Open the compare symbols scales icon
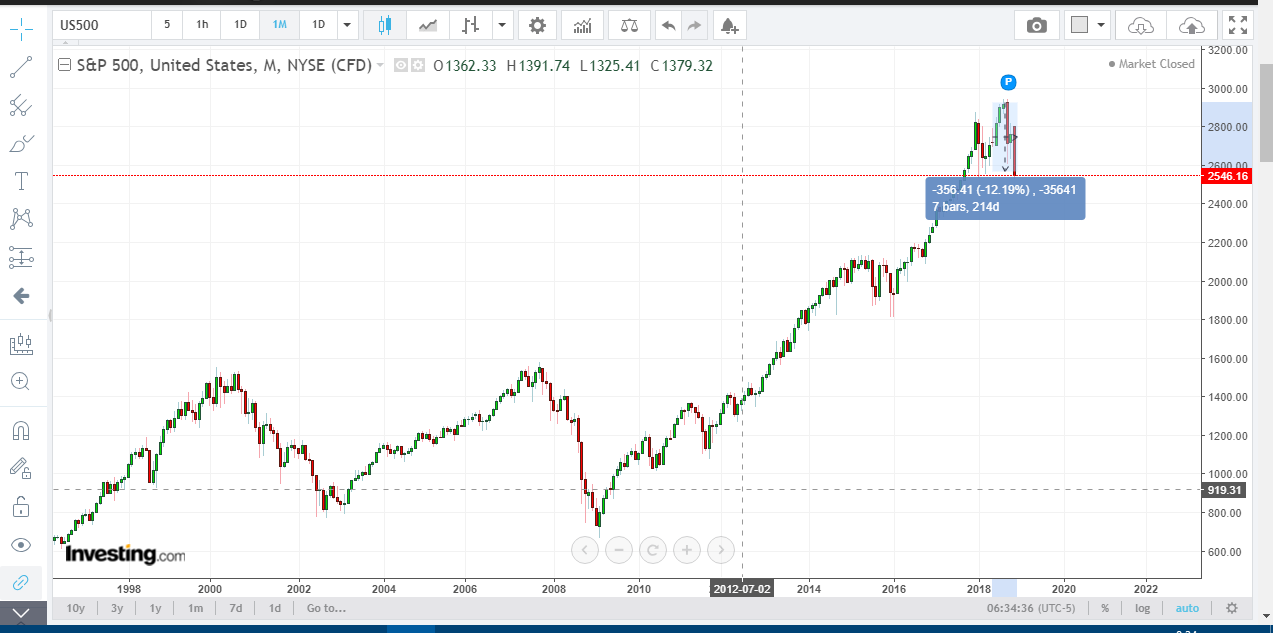This screenshot has width=1273, height=634. (628, 25)
